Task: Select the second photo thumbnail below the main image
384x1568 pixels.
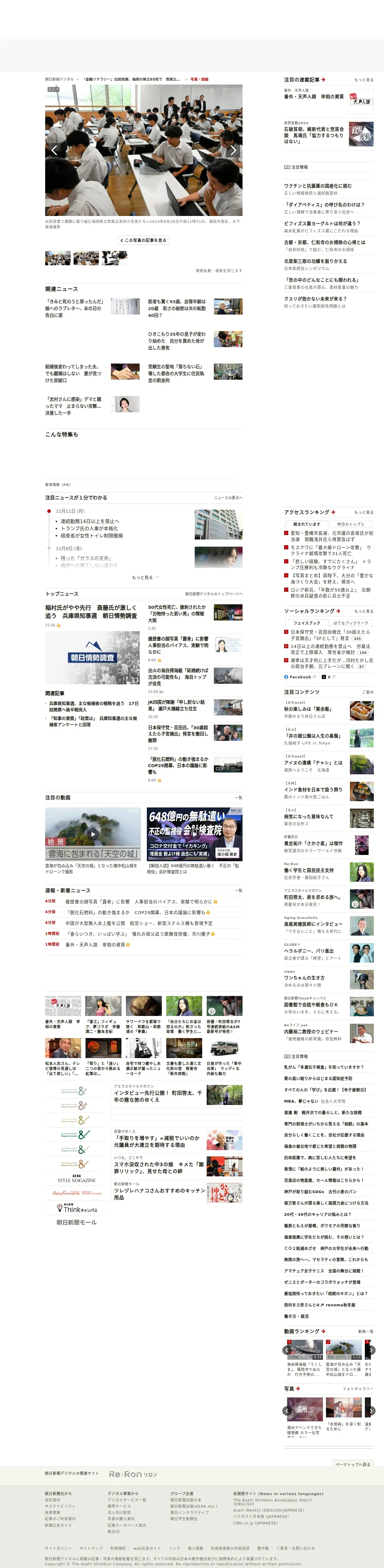Action: (86, 258)
